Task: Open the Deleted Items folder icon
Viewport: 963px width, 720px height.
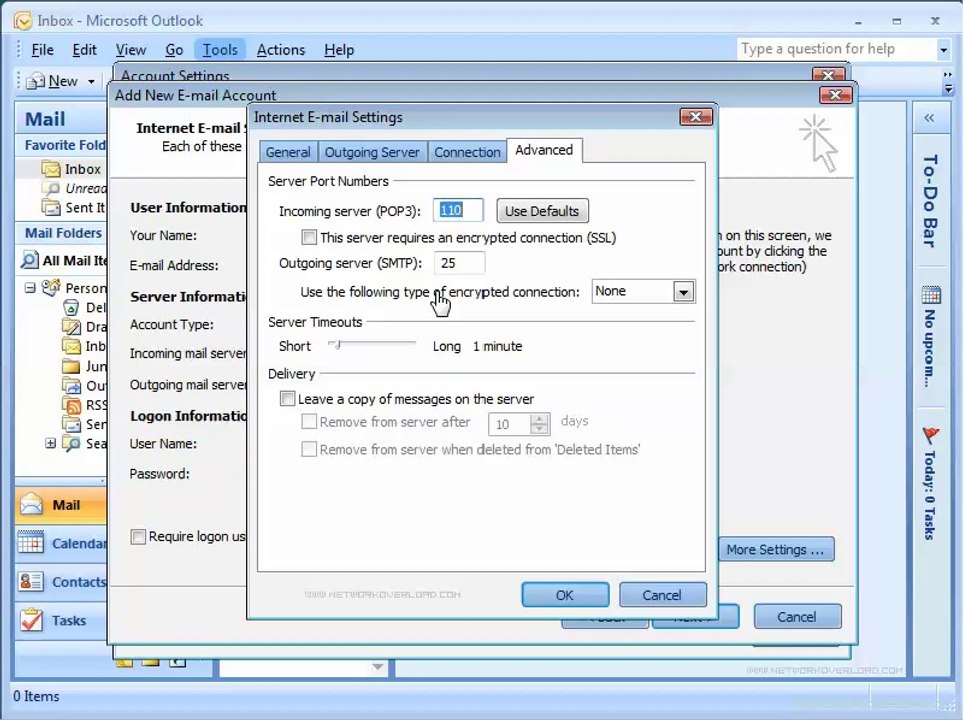Action: (x=71, y=307)
